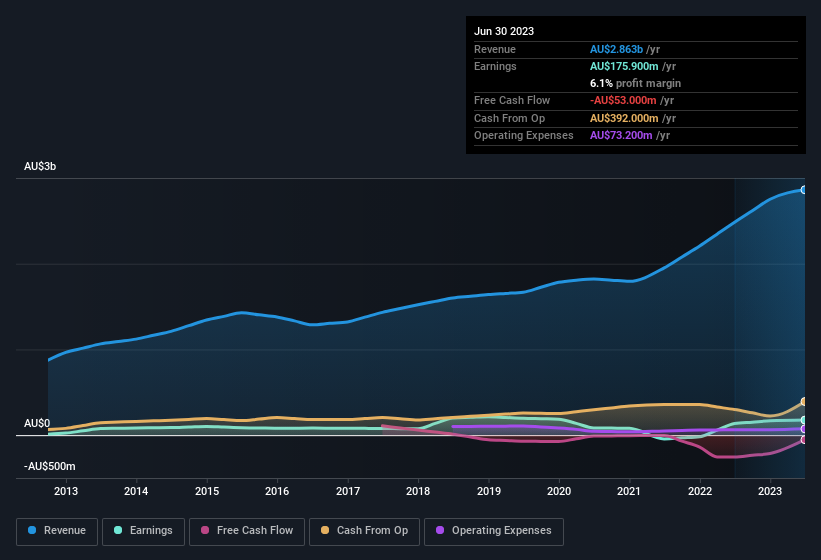Toggle Free Cash Flow legend item

[x=247, y=531]
